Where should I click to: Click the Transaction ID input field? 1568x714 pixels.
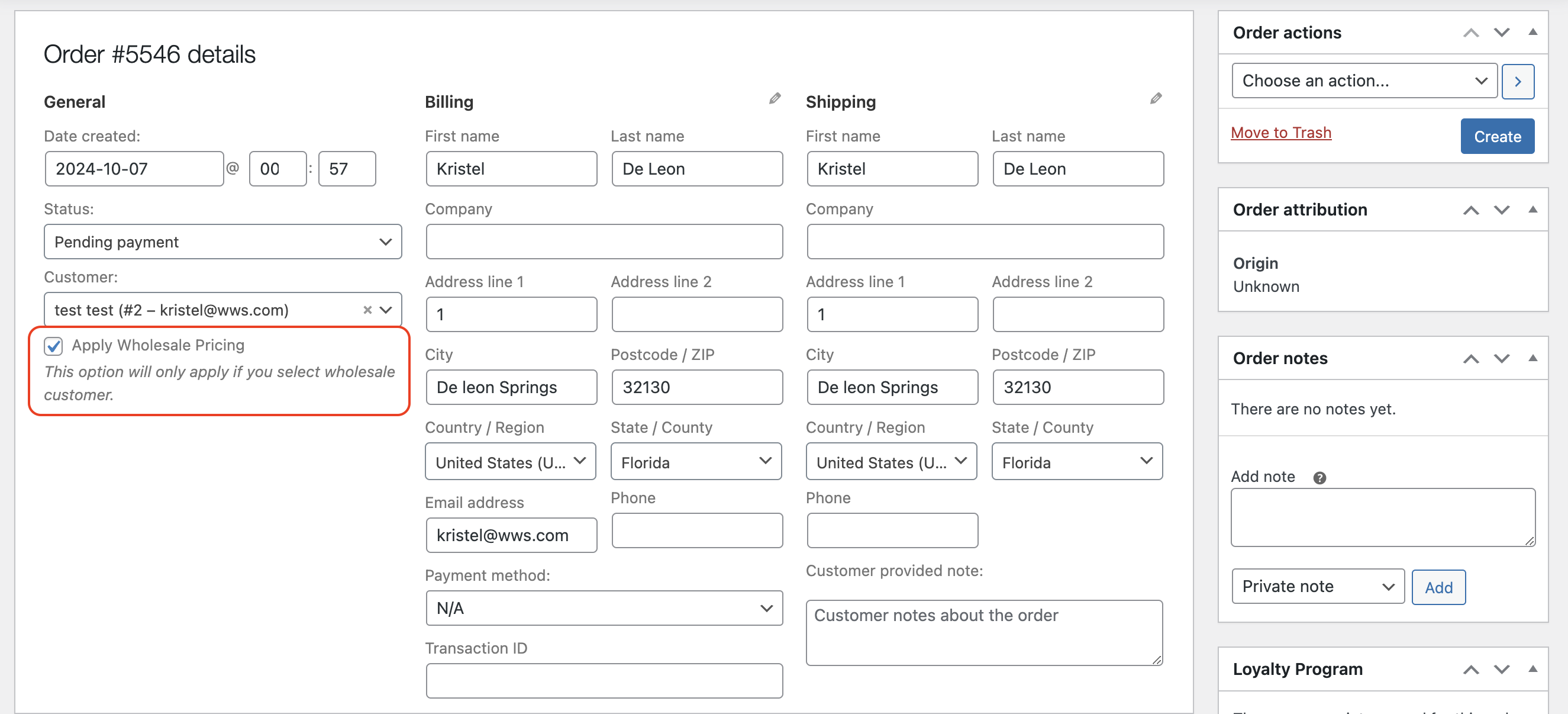(x=604, y=680)
